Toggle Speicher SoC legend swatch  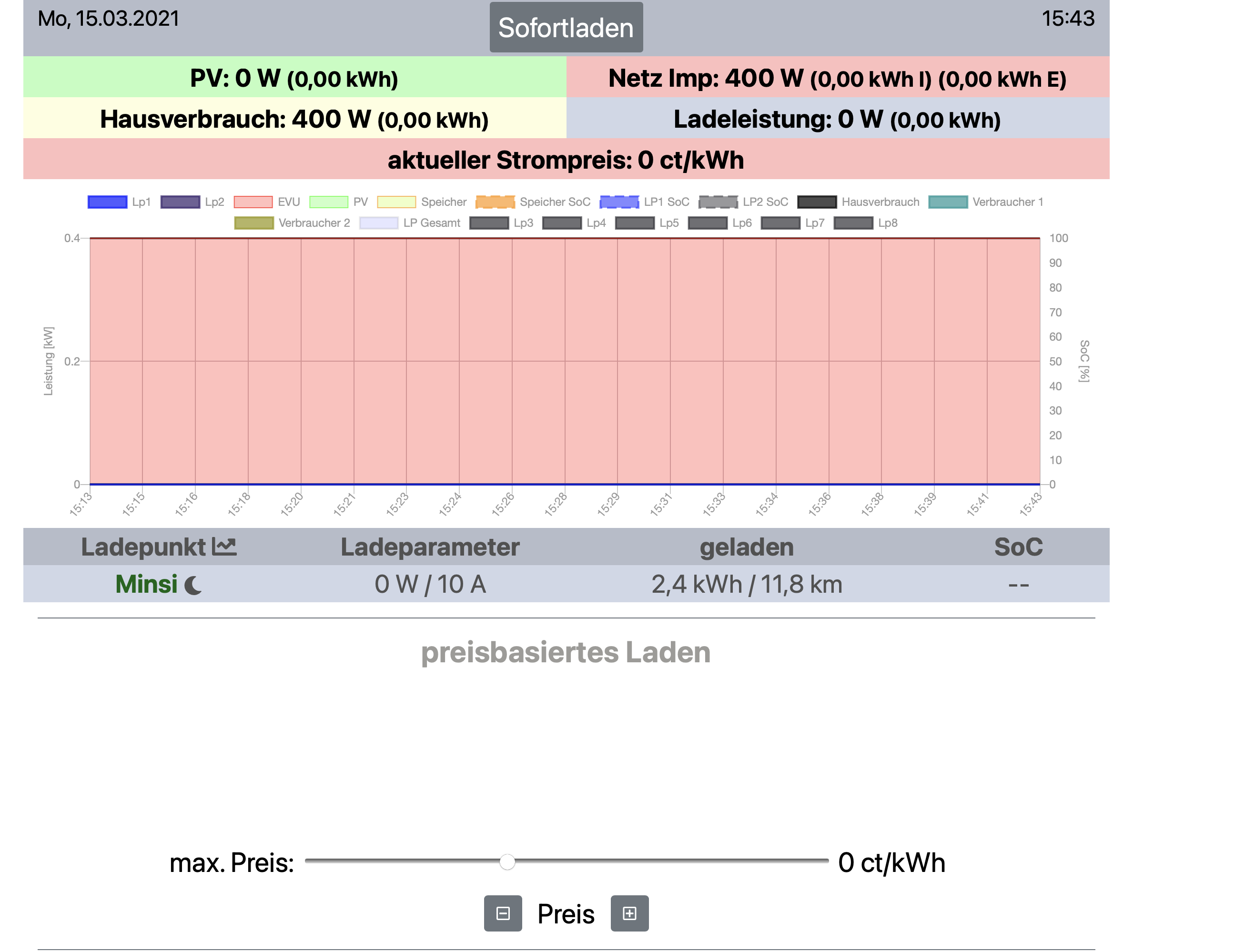click(495, 202)
